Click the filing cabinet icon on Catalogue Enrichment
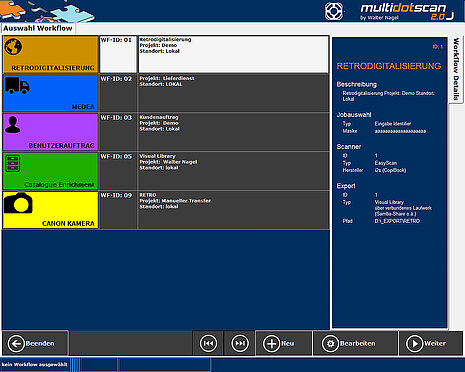The image size is (465, 372). point(13,163)
